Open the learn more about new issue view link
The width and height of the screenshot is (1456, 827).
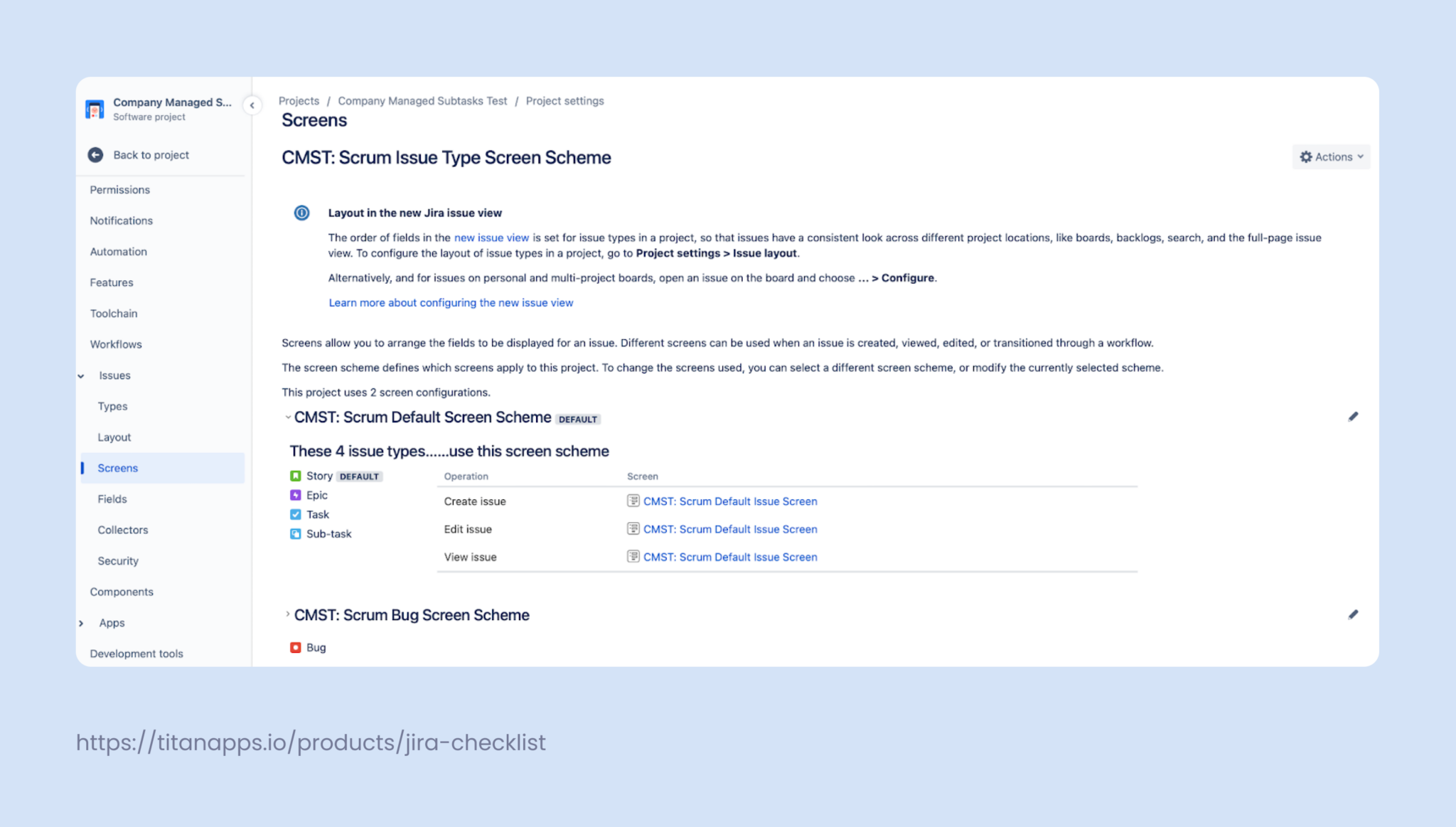(x=450, y=302)
